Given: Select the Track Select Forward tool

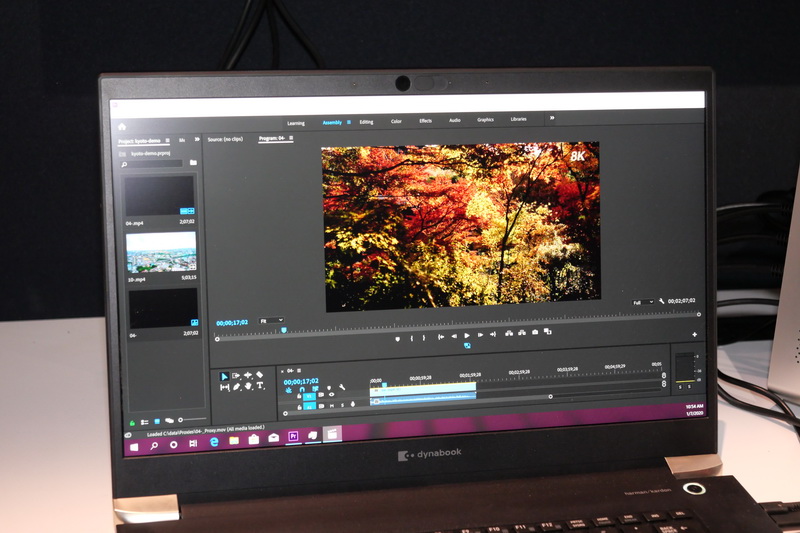Looking at the screenshot, I should 236,376.
